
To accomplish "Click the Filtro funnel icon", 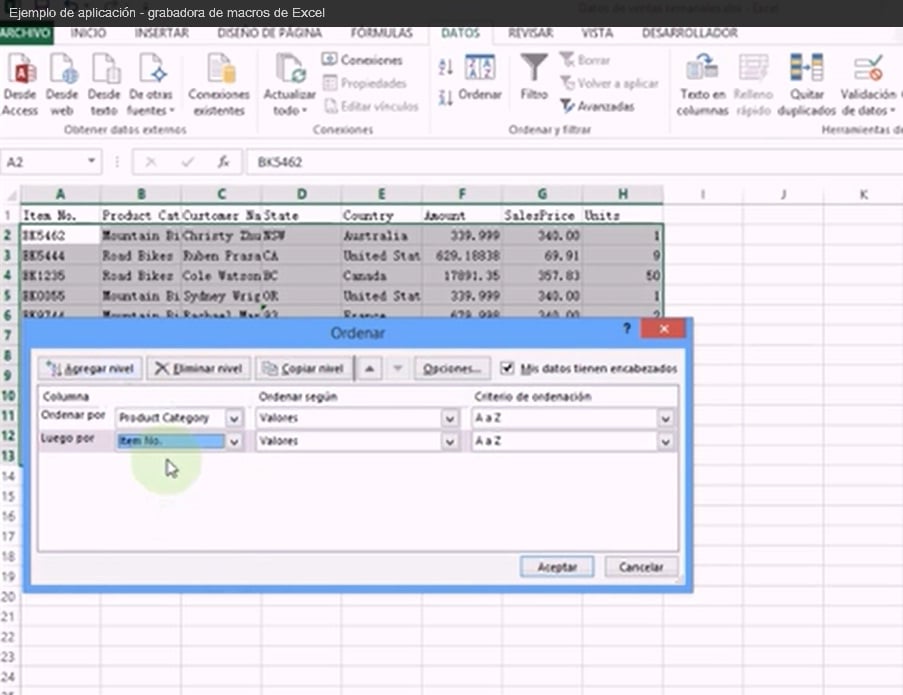I will point(534,70).
